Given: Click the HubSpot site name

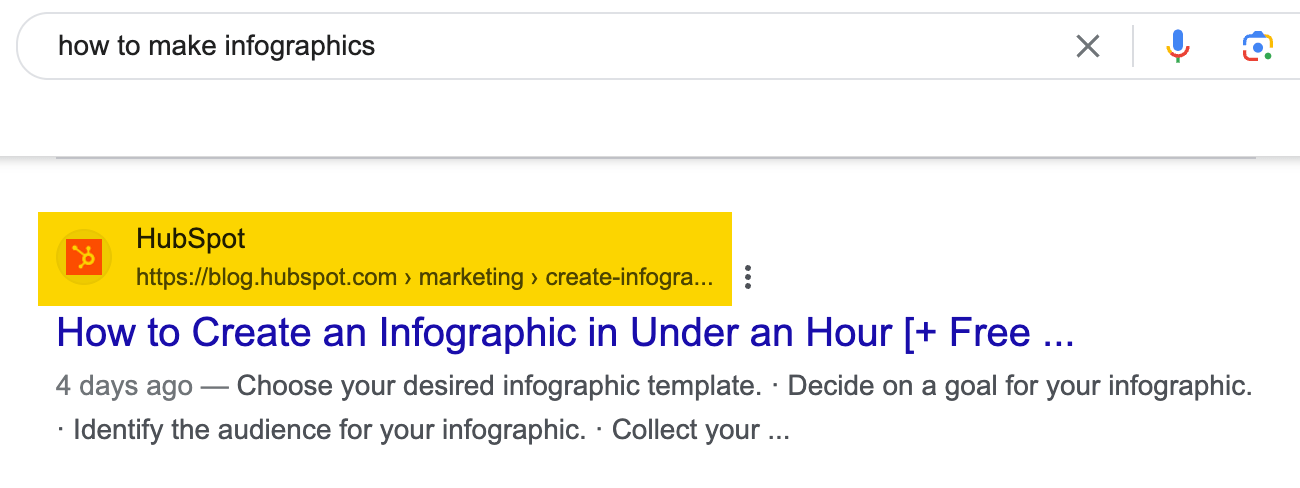Looking at the screenshot, I should click(x=190, y=240).
